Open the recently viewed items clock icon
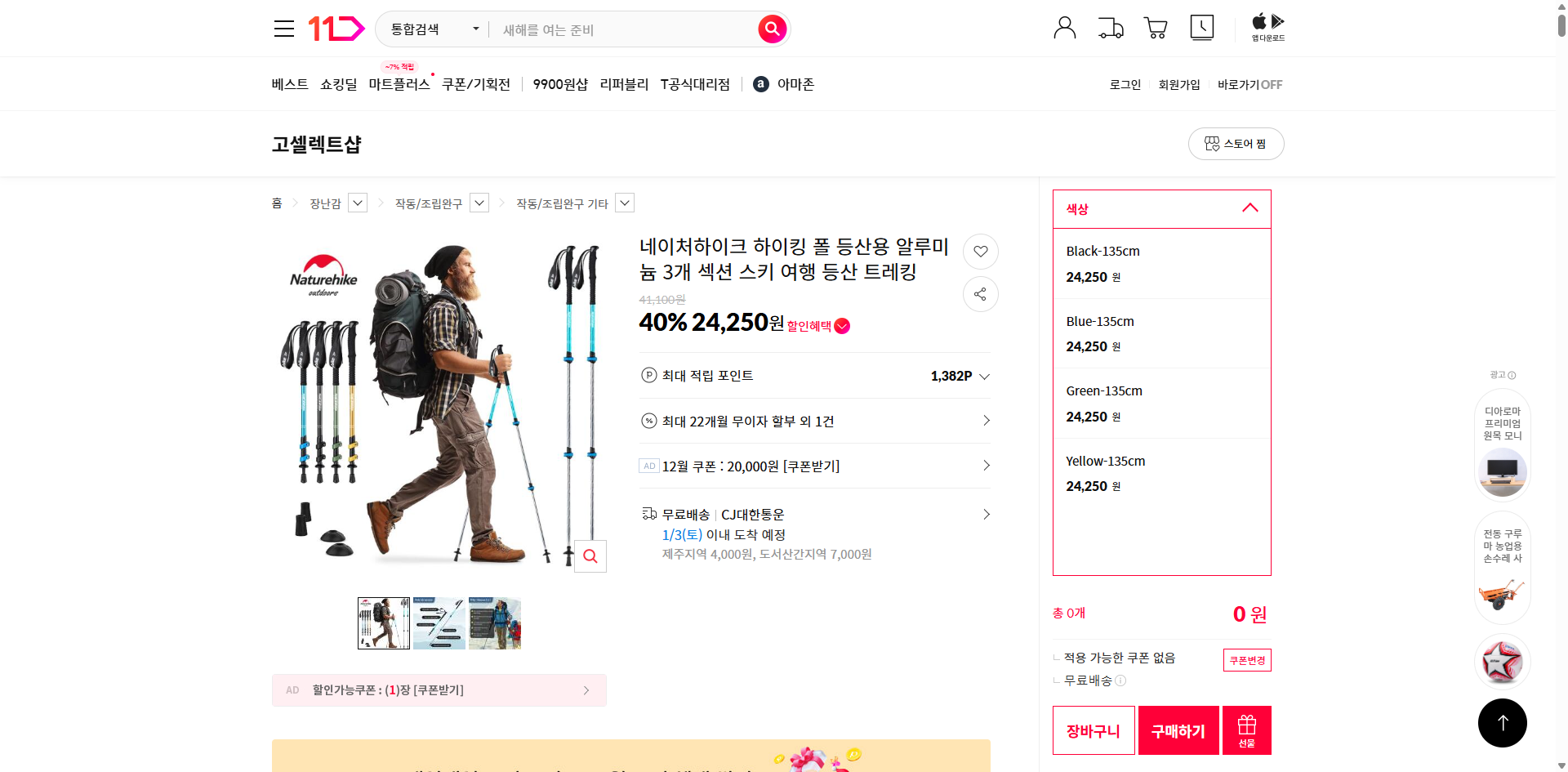This screenshot has height=772, width=1568. coord(1201,27)
